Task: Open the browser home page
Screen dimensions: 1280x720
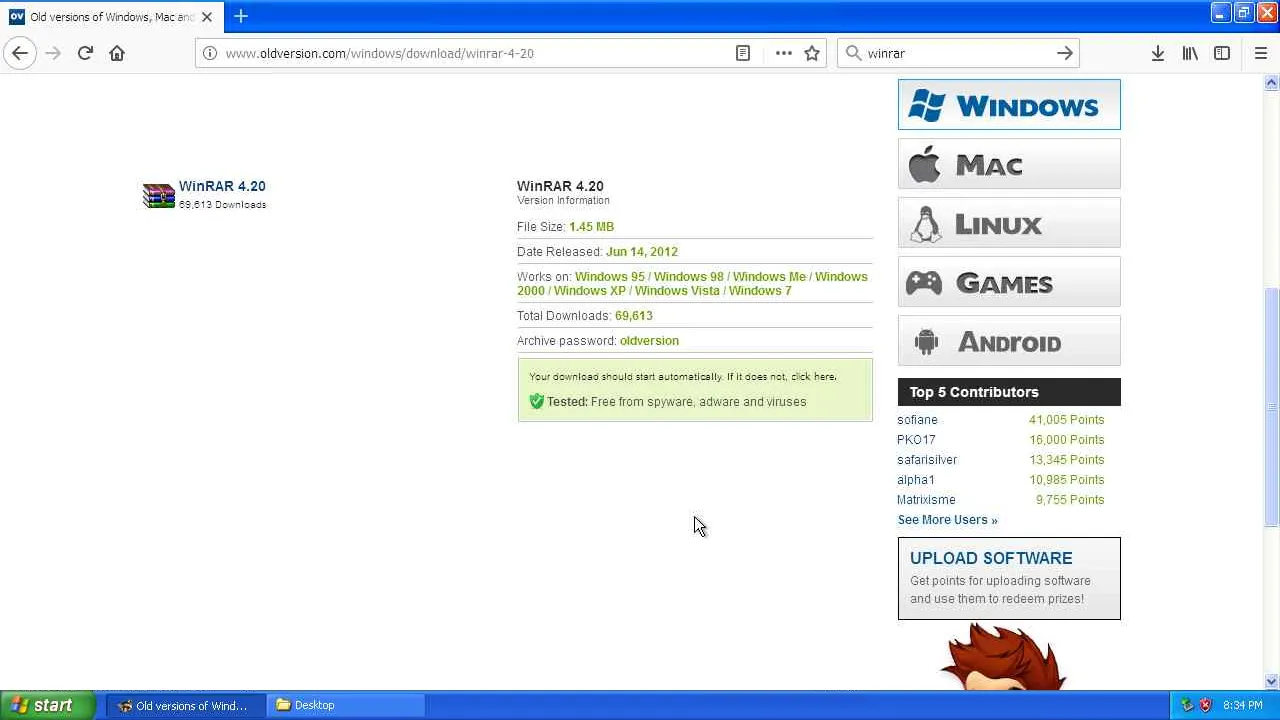Action: coord(117,53)
